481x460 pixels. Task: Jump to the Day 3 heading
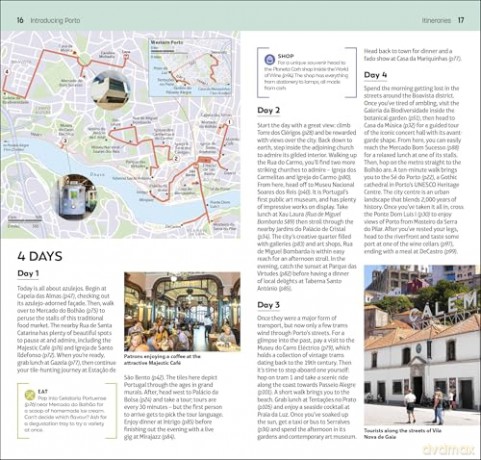(268, 305)
